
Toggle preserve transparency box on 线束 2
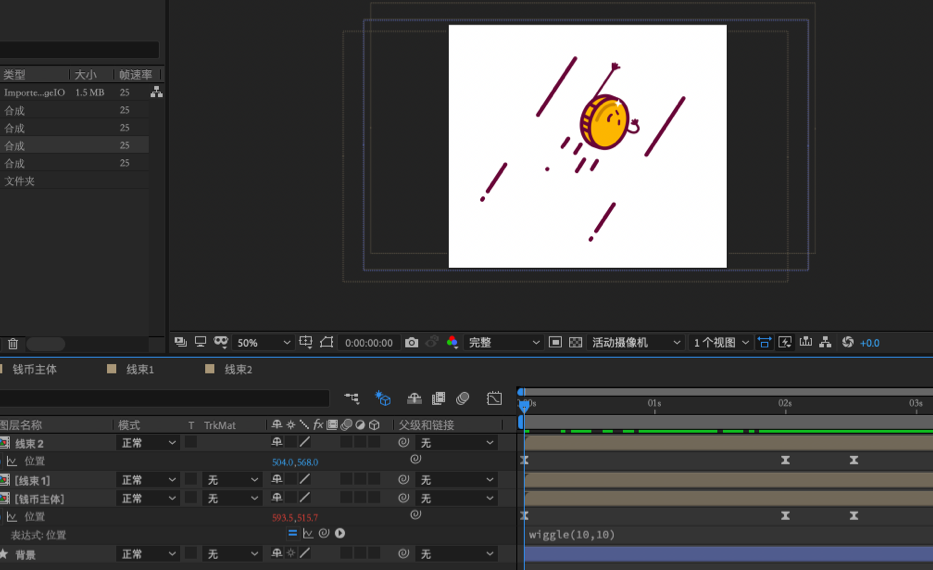190,442
